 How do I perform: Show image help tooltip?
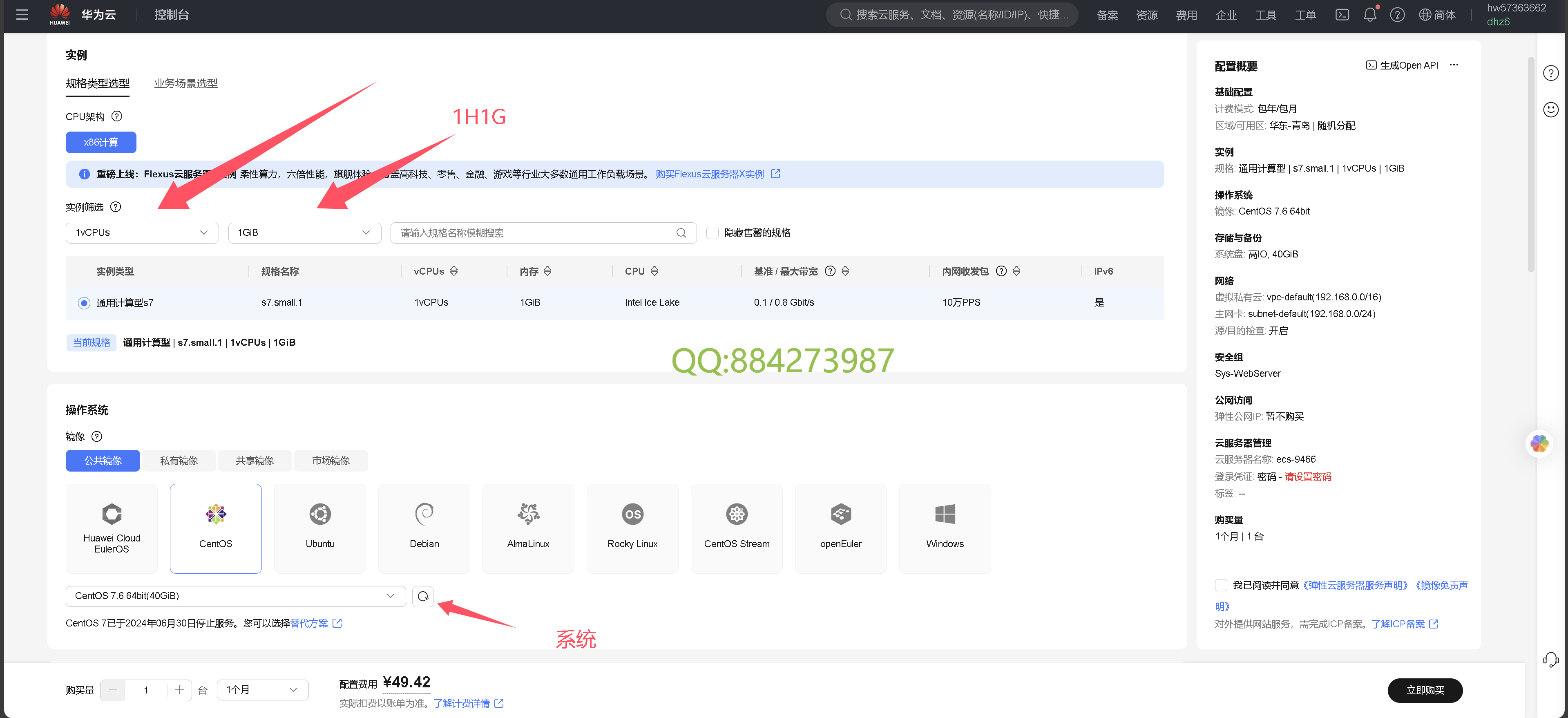97,436
